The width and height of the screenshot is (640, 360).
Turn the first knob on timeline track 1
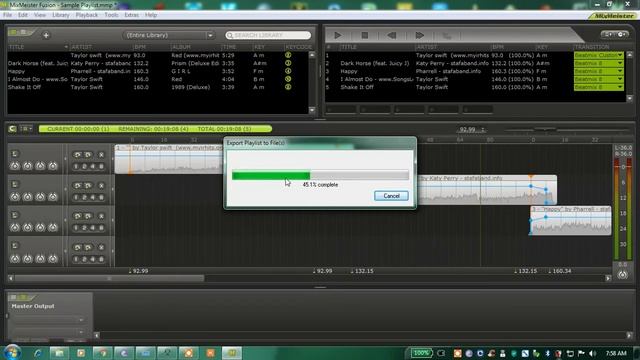click(15, 166)
